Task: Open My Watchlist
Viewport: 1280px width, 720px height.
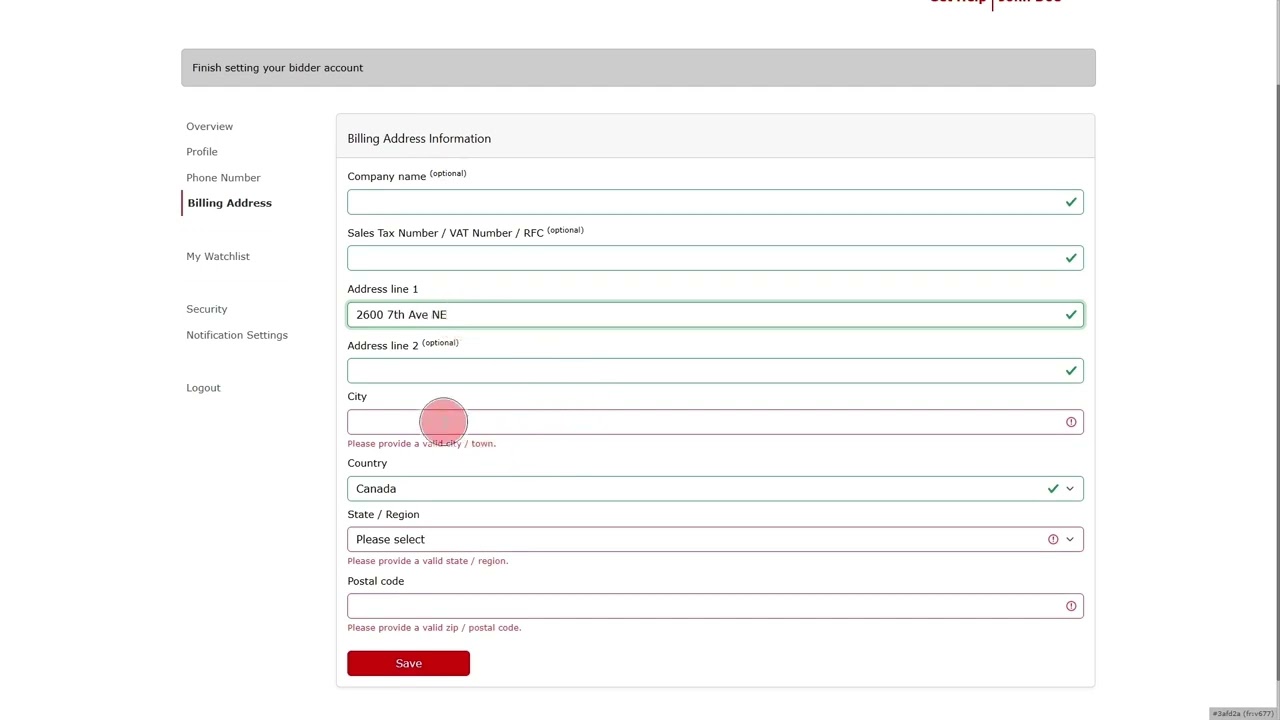Action: pyautogui.click(x=218, y=257)
